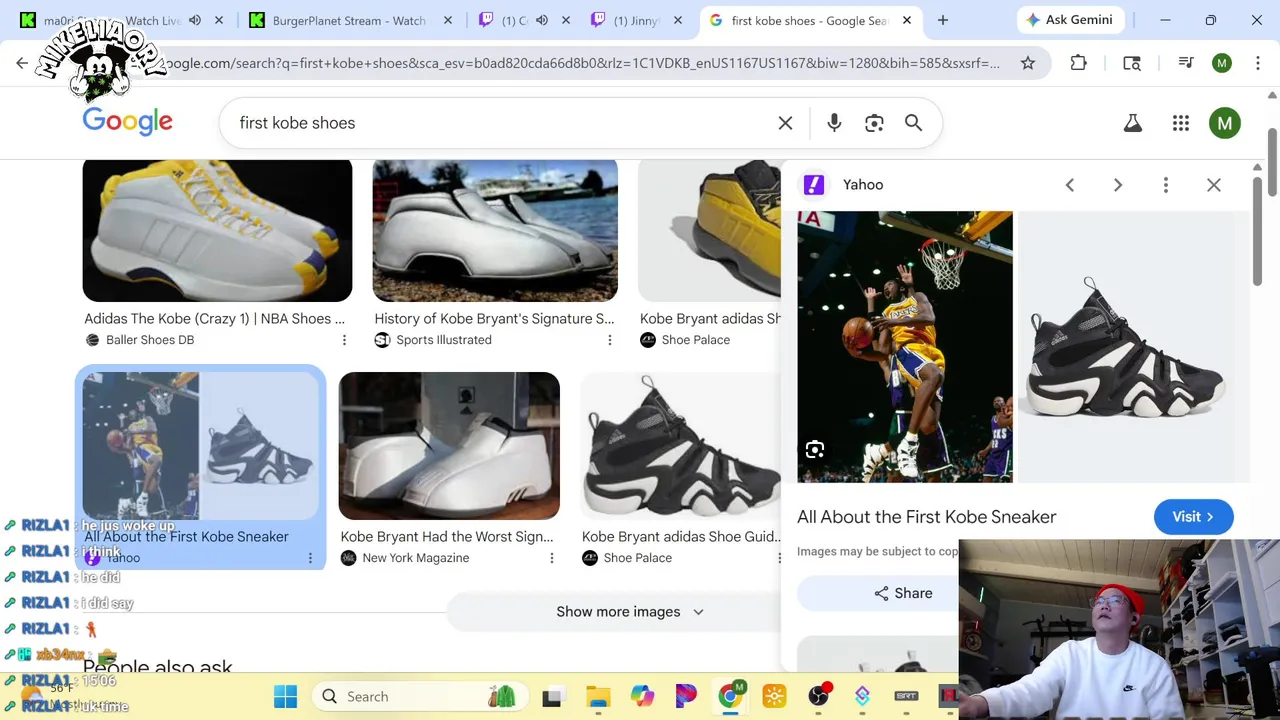
Task: Show previous image in Yahoo preview panel
Action: click(1070, 185)
